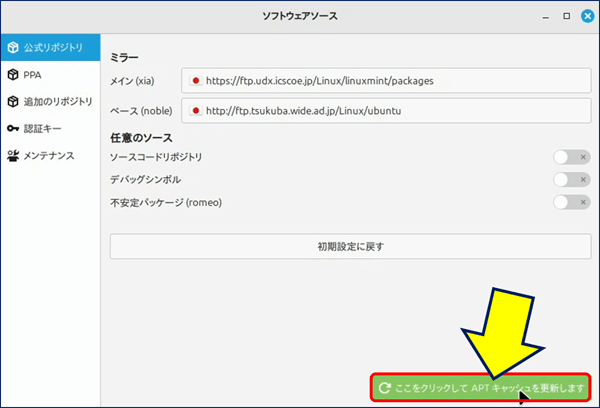Click 初期設定に戻す button

point(351,246)
